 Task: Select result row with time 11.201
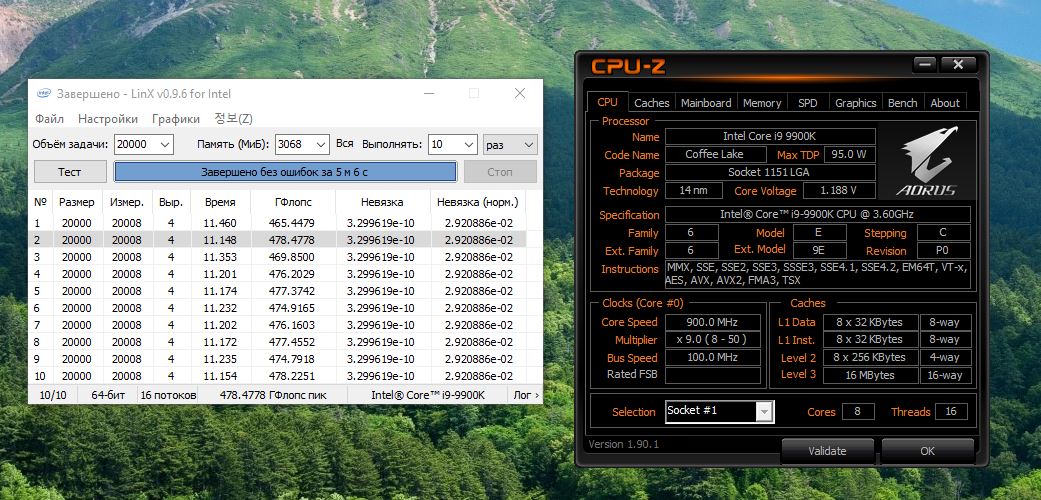(278, 274)
